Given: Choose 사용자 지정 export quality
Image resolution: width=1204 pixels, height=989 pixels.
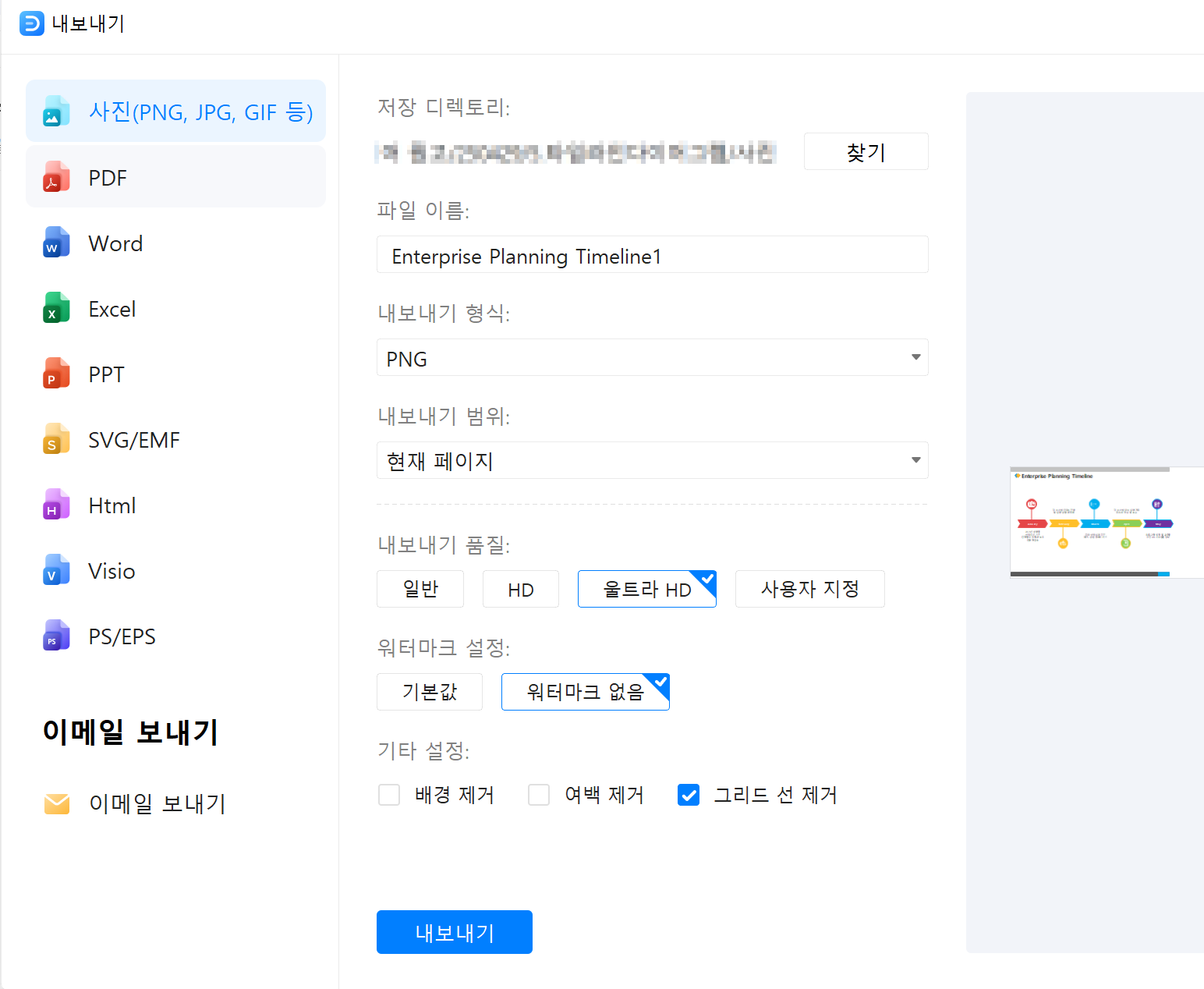Looking at the screenshot, I should click(810, 589).
